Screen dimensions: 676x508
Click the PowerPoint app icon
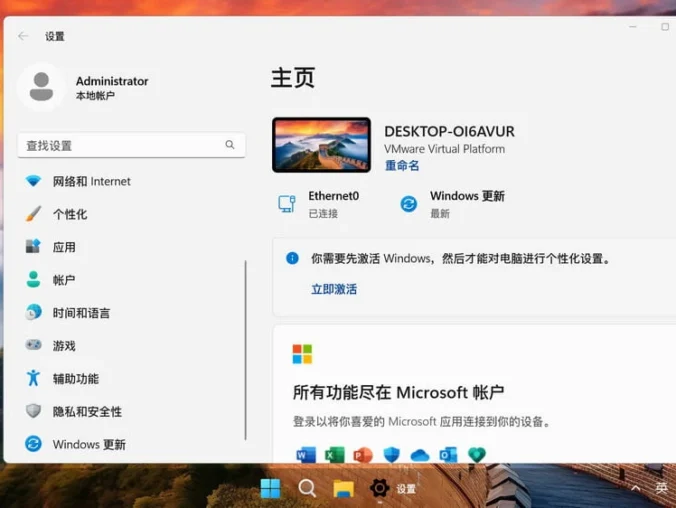[x=363, y=455]
